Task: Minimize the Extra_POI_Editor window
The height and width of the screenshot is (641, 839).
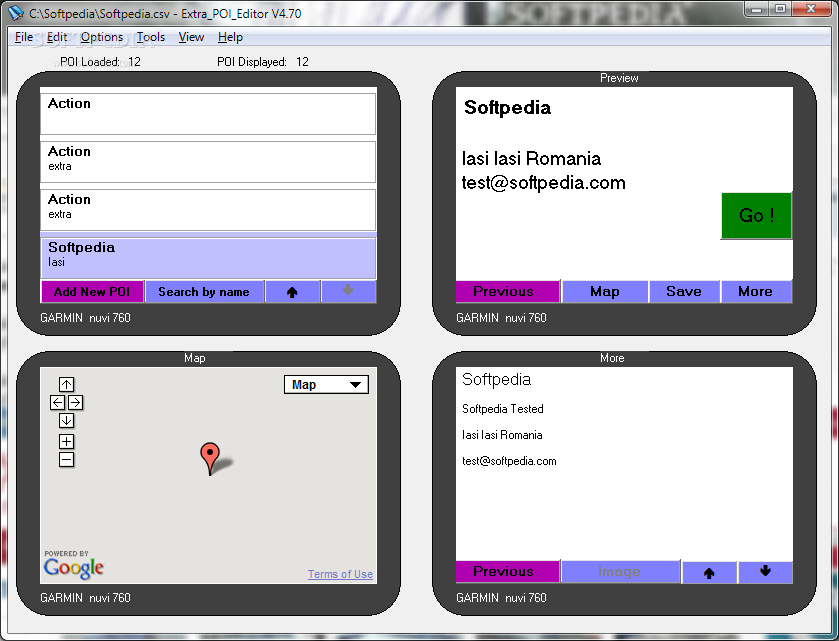Action: (756, 9)
